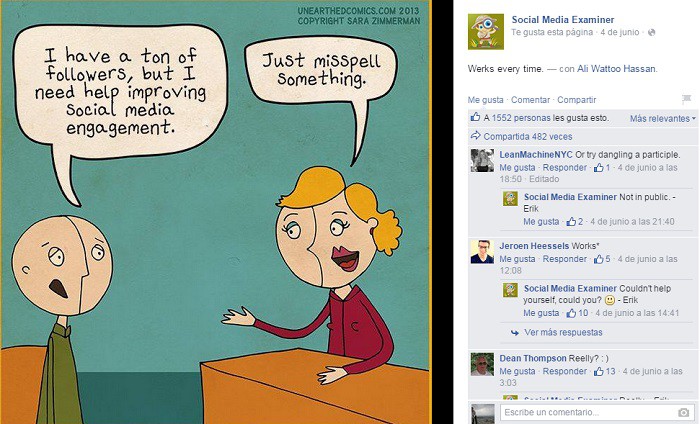Click the share arrow icon by Compartida
The width and height of the screenshot is (700, 424).
(x=475, y=136)
